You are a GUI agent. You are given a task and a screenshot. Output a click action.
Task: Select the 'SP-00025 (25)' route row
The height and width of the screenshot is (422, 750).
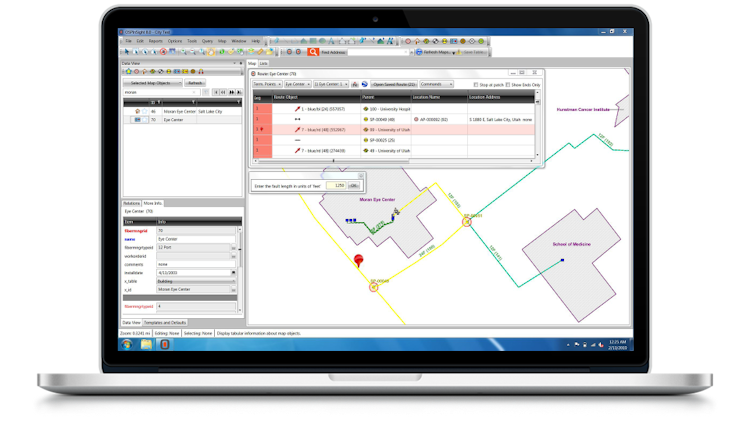[x=394, y=140]
